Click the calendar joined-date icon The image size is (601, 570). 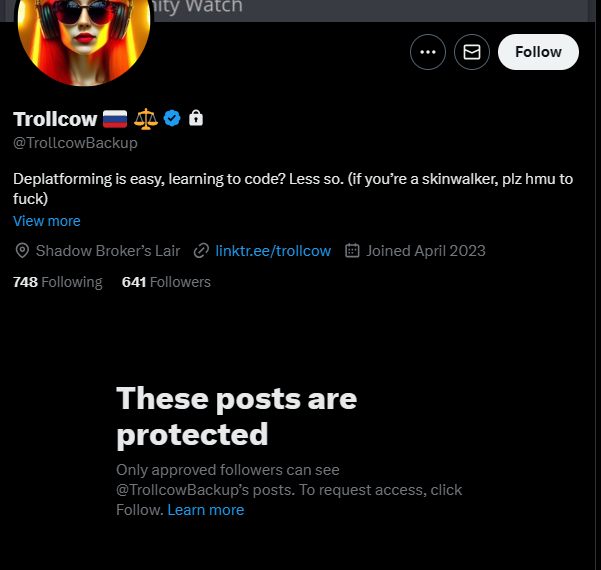pos(352,250)
